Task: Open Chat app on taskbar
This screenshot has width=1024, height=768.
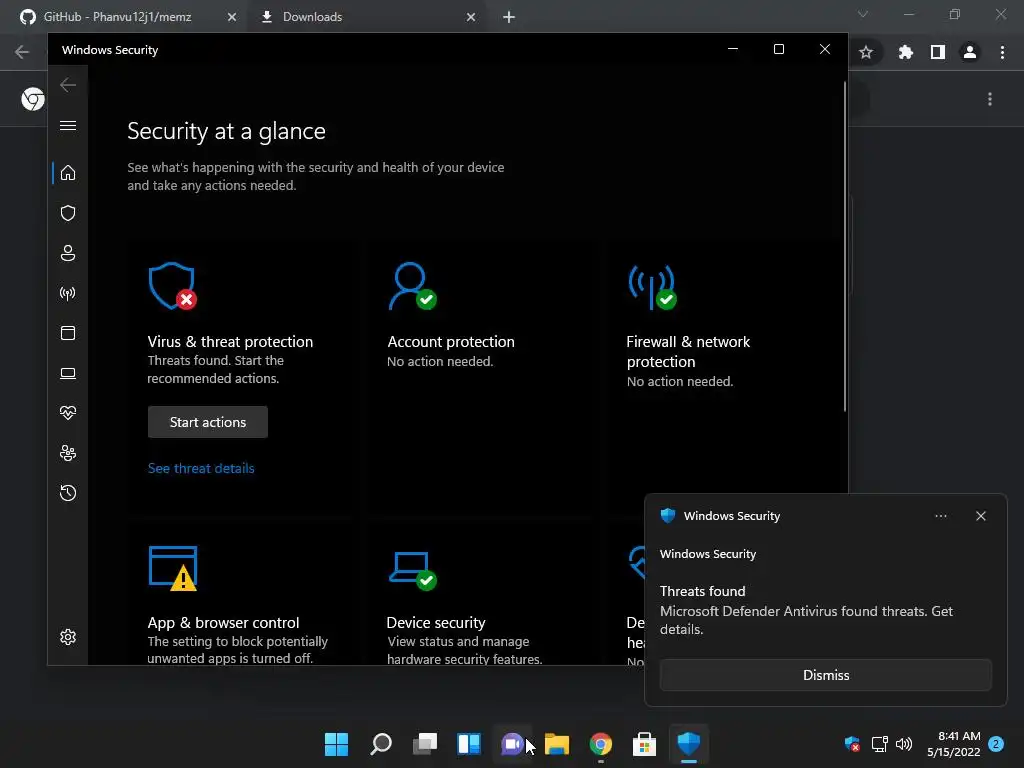Action: coord(513,744)
